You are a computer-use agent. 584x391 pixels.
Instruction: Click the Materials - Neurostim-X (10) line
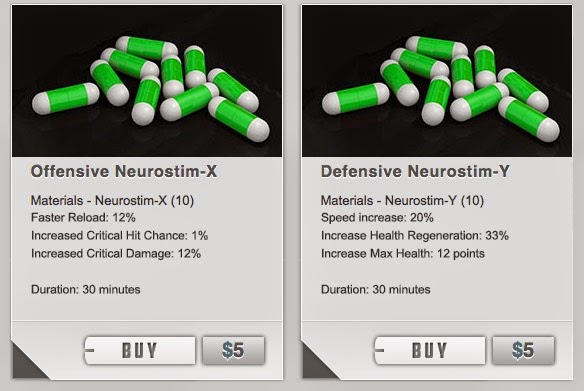click(x=112, y=201)
